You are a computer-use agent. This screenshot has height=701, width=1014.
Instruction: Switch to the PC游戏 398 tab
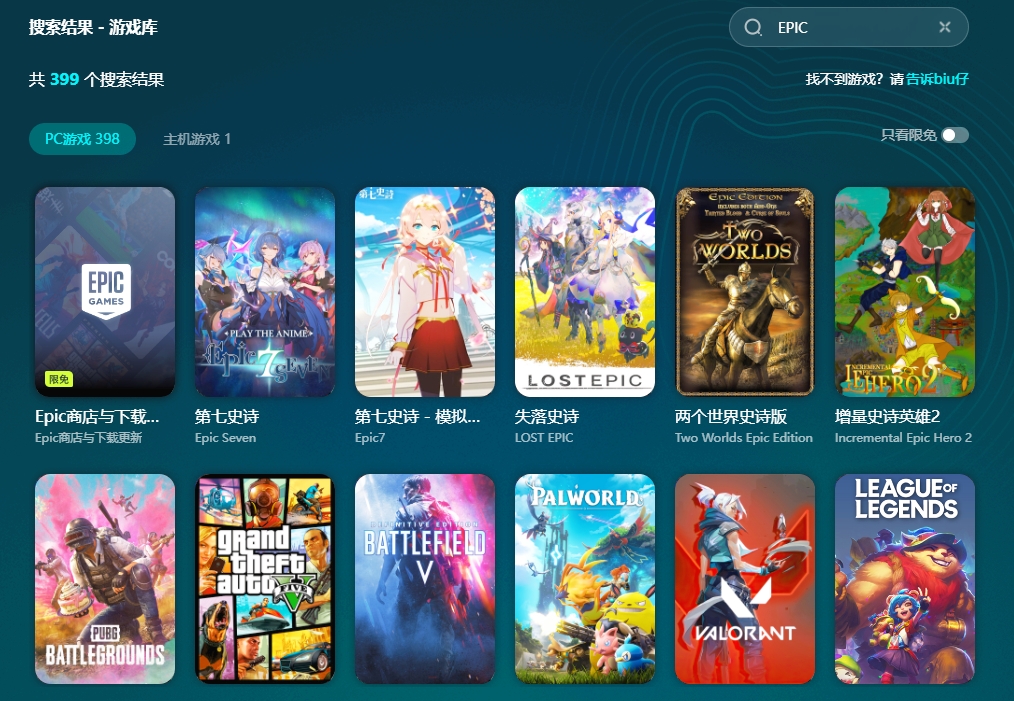(82, 139)
